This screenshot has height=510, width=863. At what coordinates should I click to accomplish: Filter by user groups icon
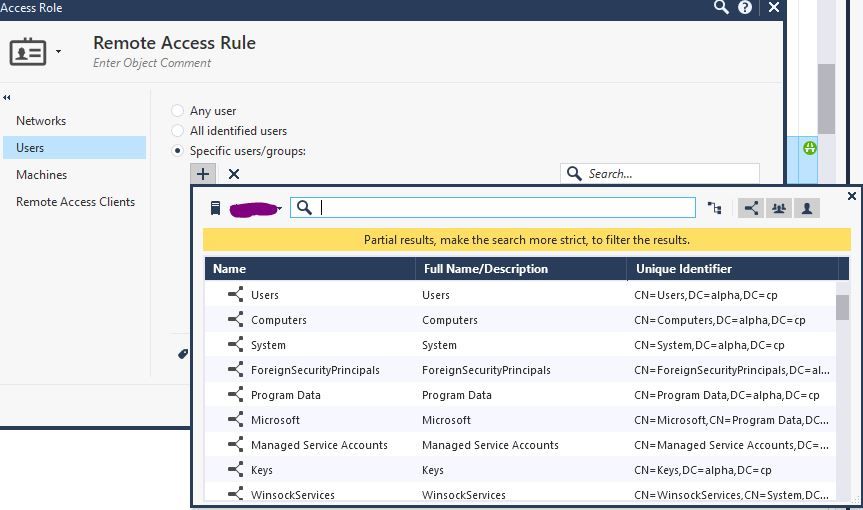tap(779, 208)
